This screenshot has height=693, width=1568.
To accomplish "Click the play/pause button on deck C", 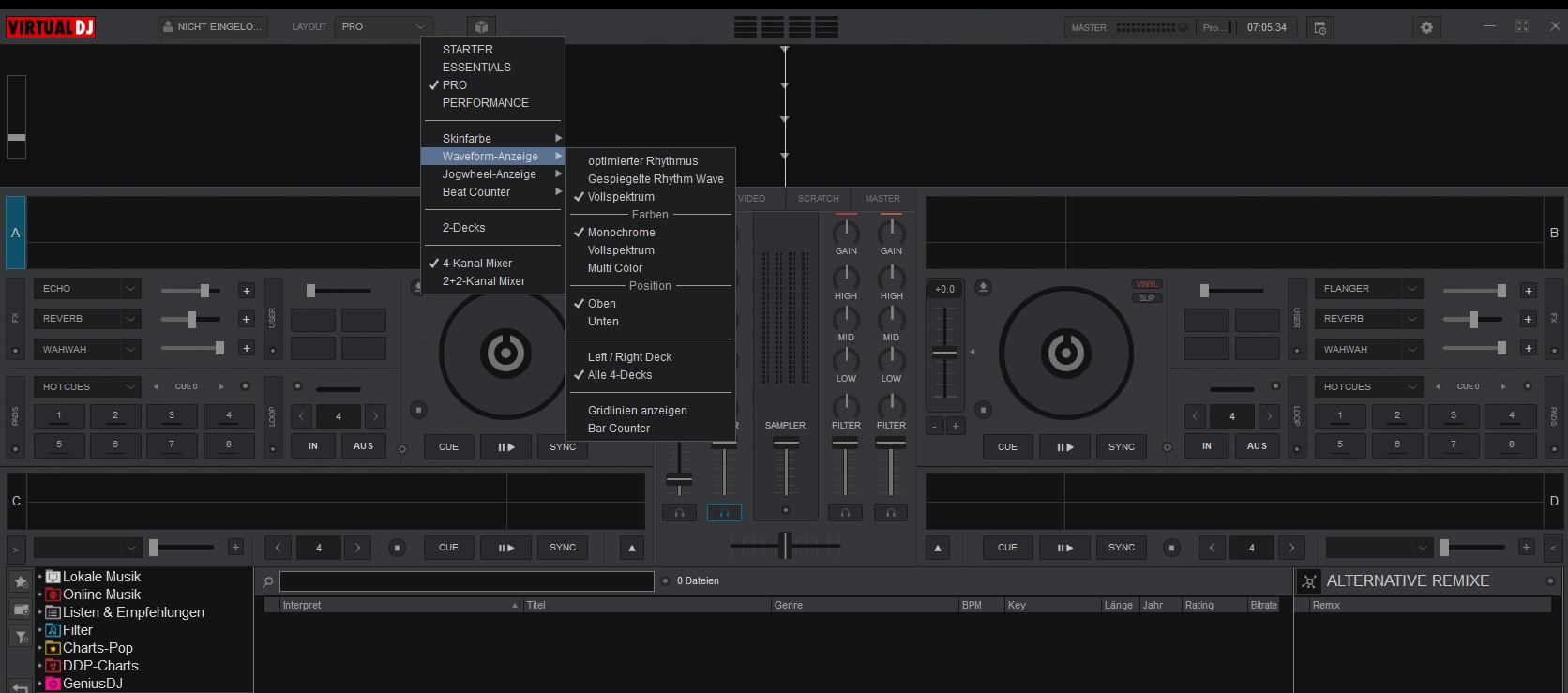I will click(x=505, y=548).
